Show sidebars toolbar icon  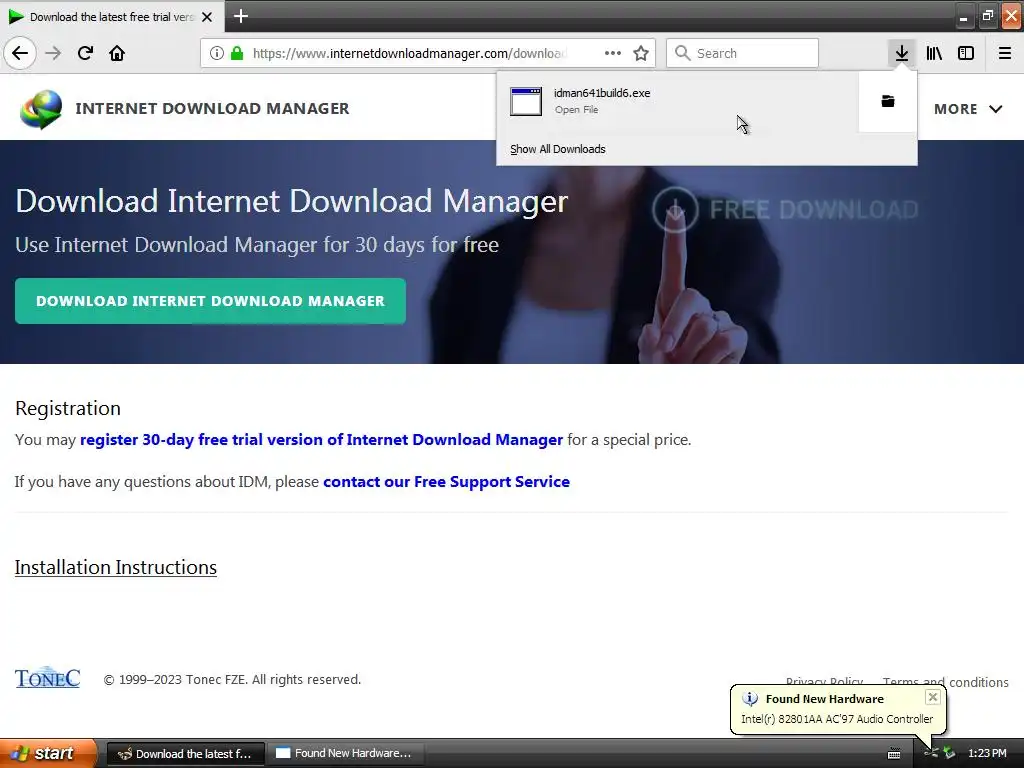966,53
